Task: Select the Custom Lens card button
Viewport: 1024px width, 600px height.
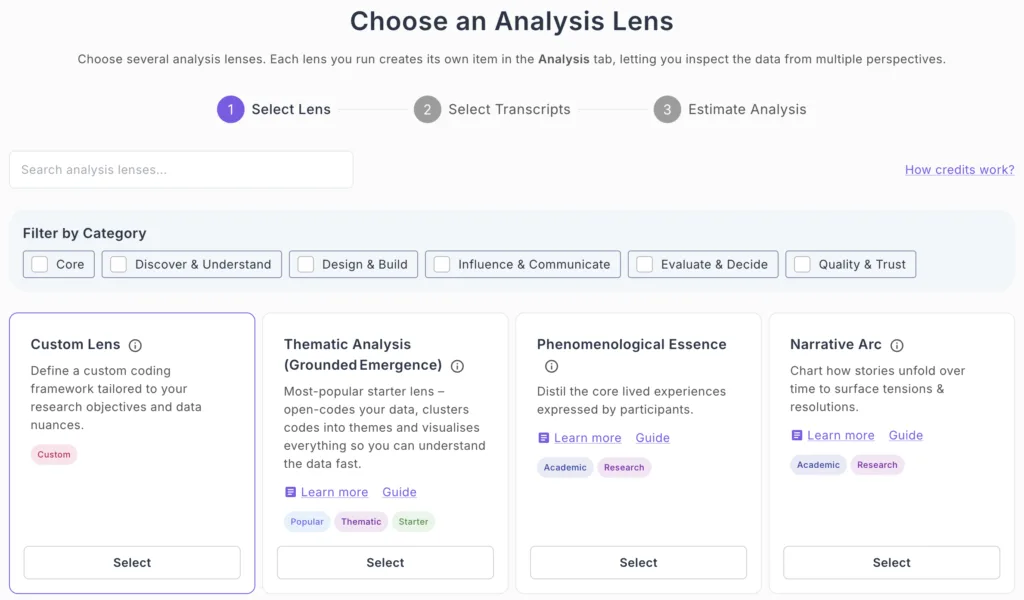Action: point(132,563)
